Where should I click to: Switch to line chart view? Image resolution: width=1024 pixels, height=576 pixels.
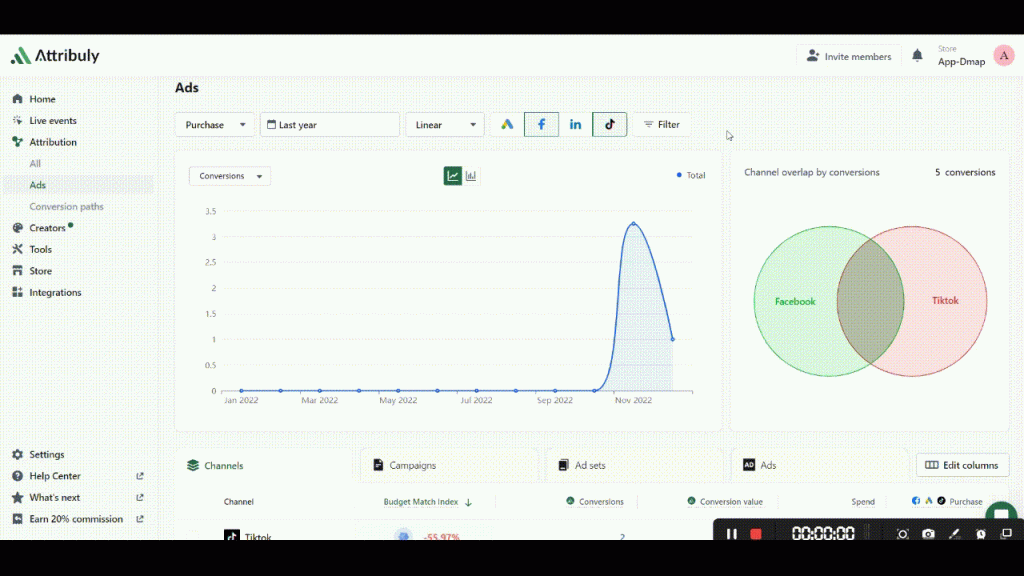(453, 176)
